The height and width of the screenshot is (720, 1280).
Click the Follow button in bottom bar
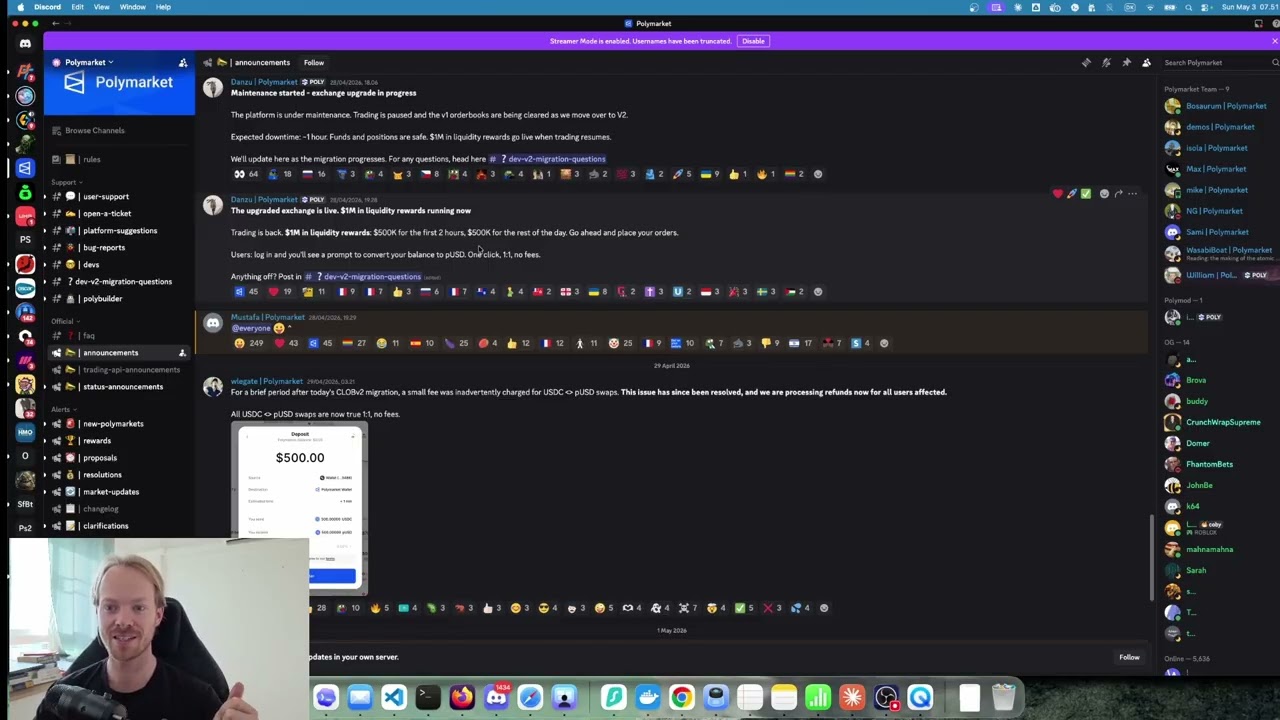pos(1129,657)
